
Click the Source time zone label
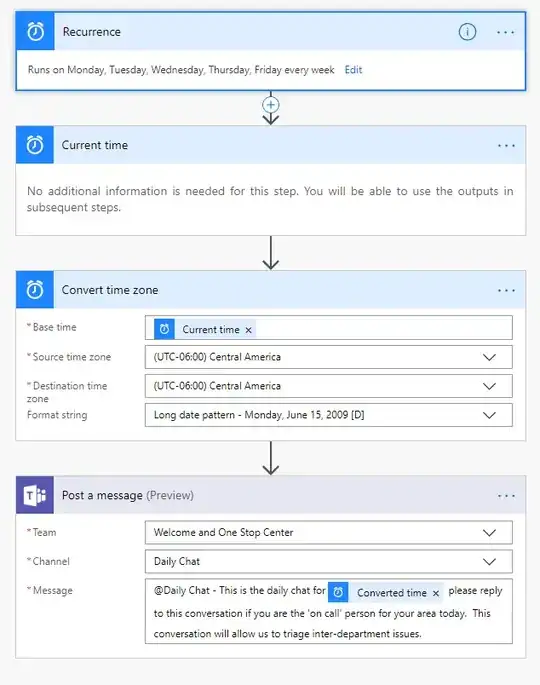(x=72, y=357)
